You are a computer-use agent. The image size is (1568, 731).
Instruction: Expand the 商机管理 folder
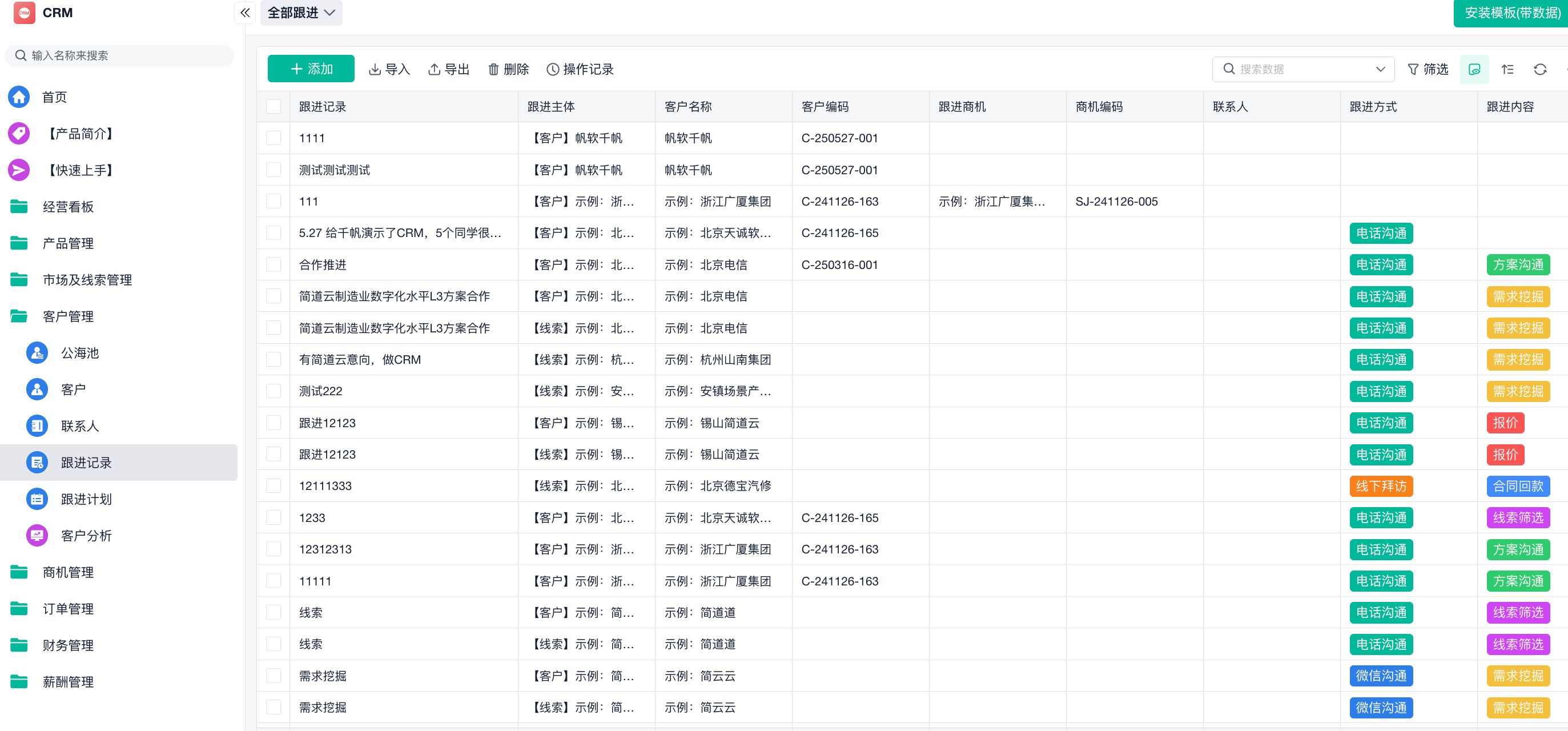coord(67,572)
